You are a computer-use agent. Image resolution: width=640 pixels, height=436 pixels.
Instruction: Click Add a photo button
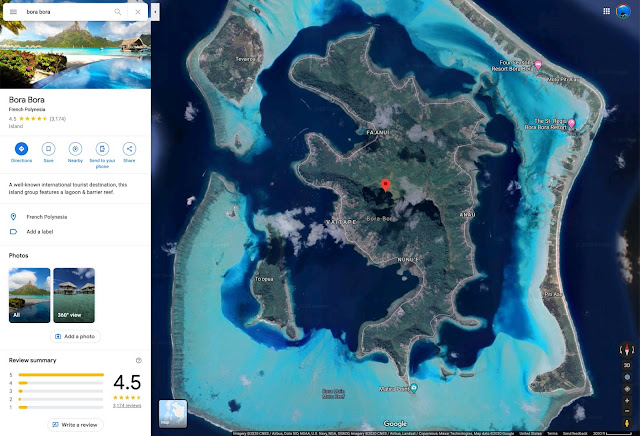click(x=75, y=336)
